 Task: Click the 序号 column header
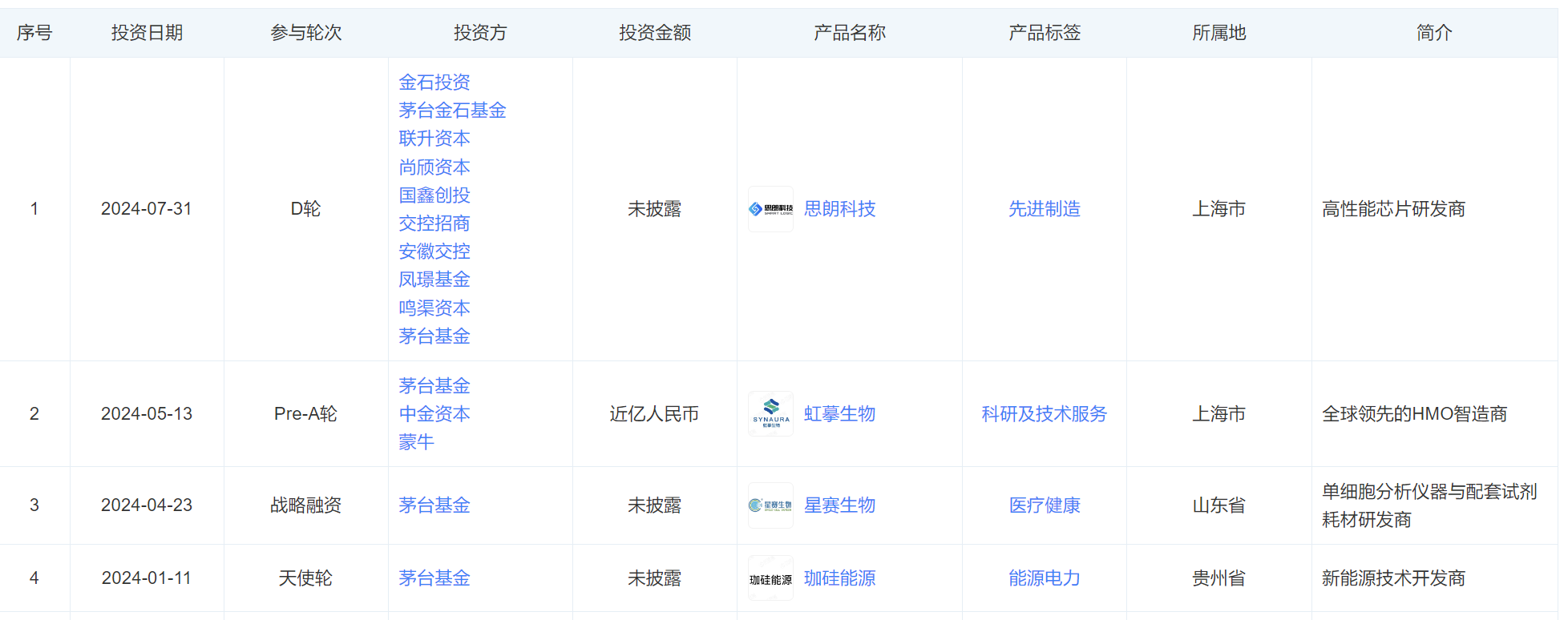(34, 33)
